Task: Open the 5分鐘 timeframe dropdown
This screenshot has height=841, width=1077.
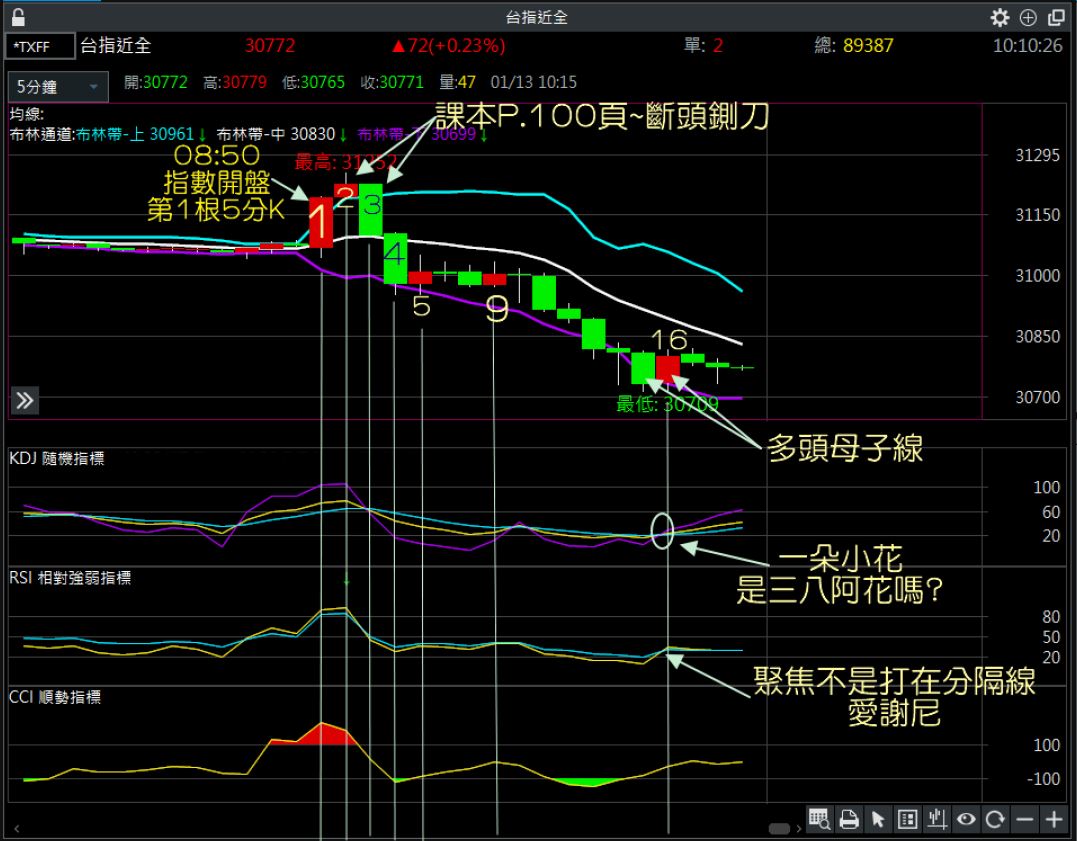Action: pos(57,87)
